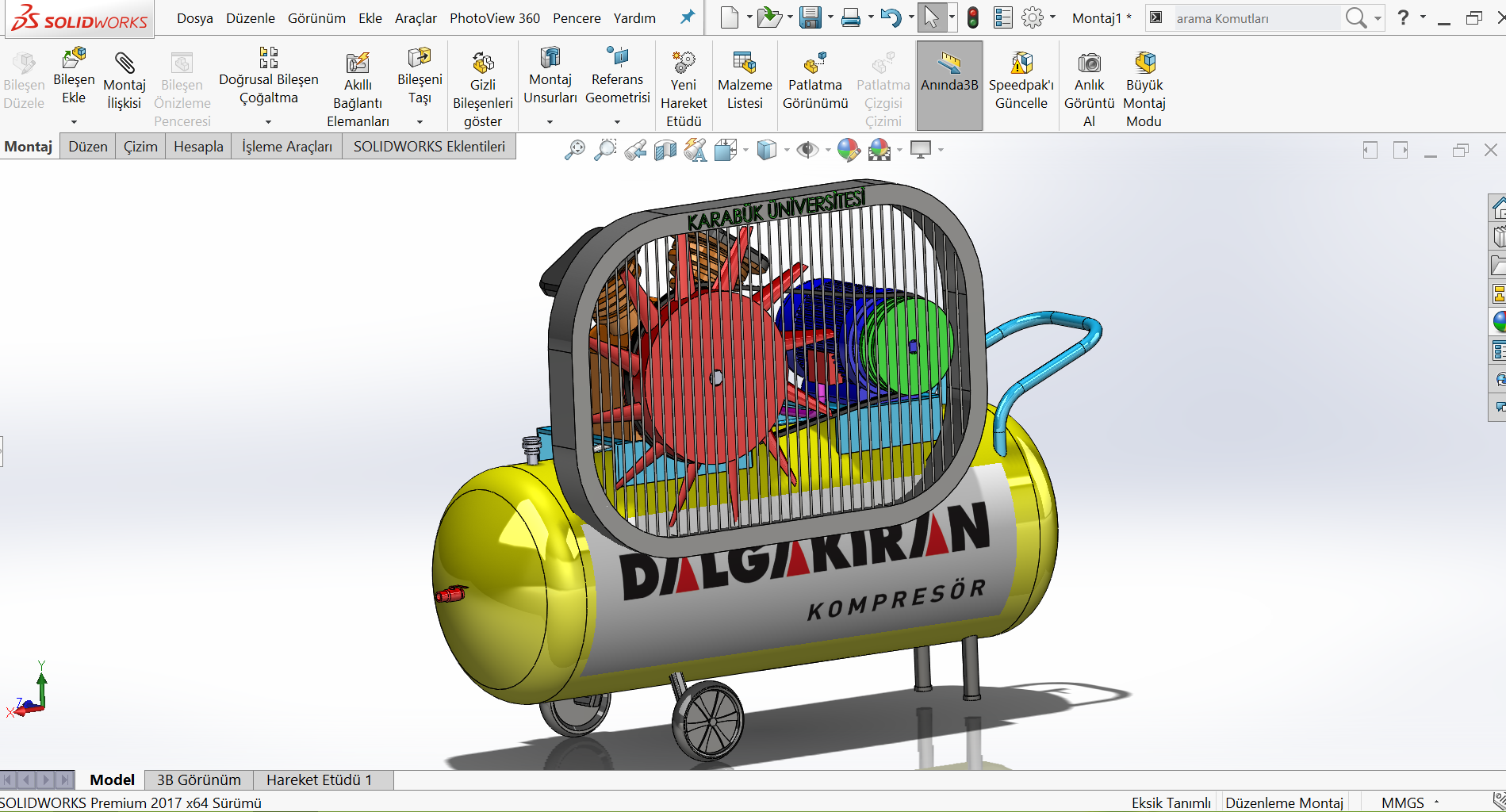The height and width of the screenshot is (812, 1506).
Task: Toggle Gizli Bileşenleri göster
Action: [x=483, y=87]
